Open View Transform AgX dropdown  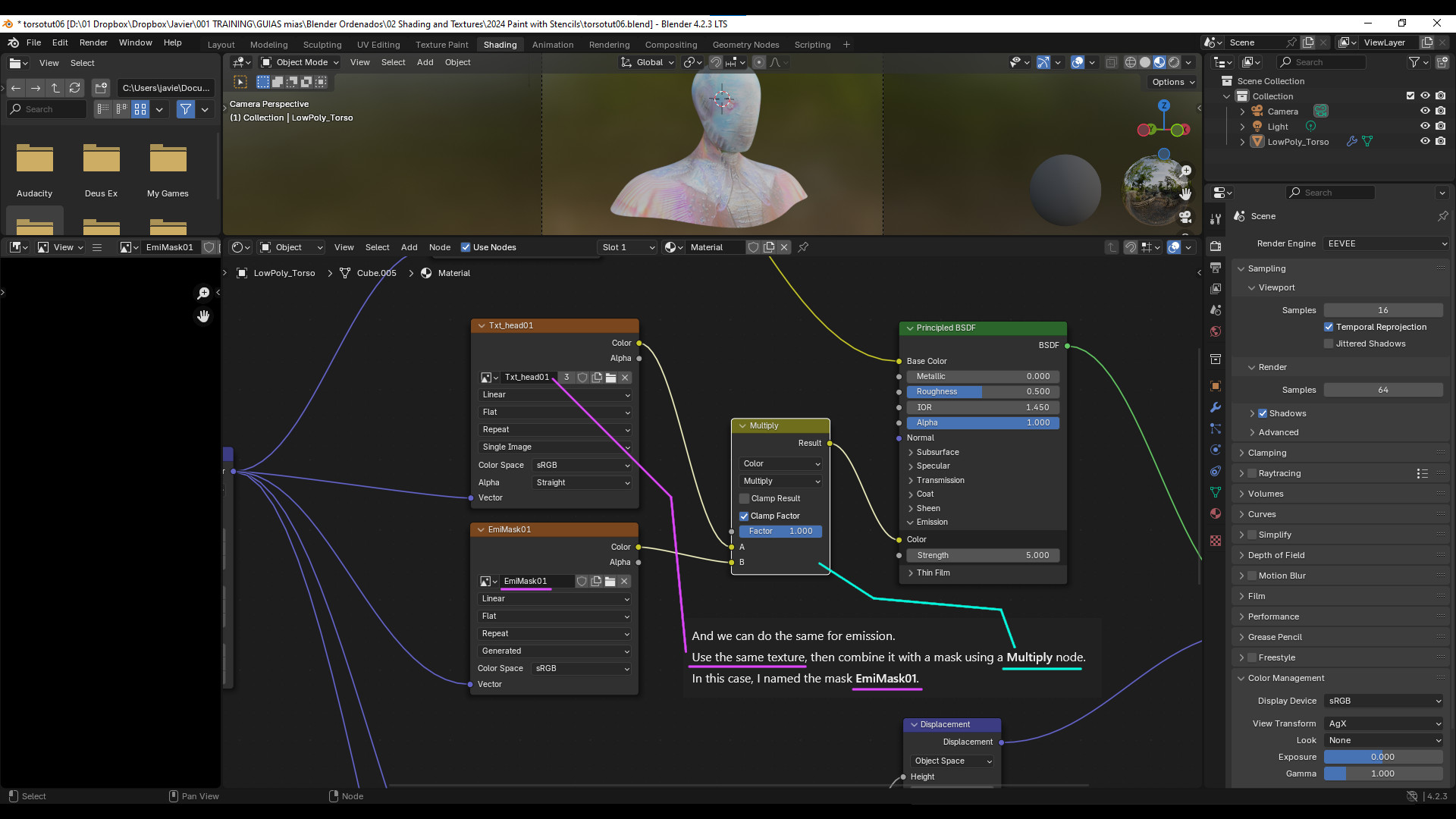1384,723
